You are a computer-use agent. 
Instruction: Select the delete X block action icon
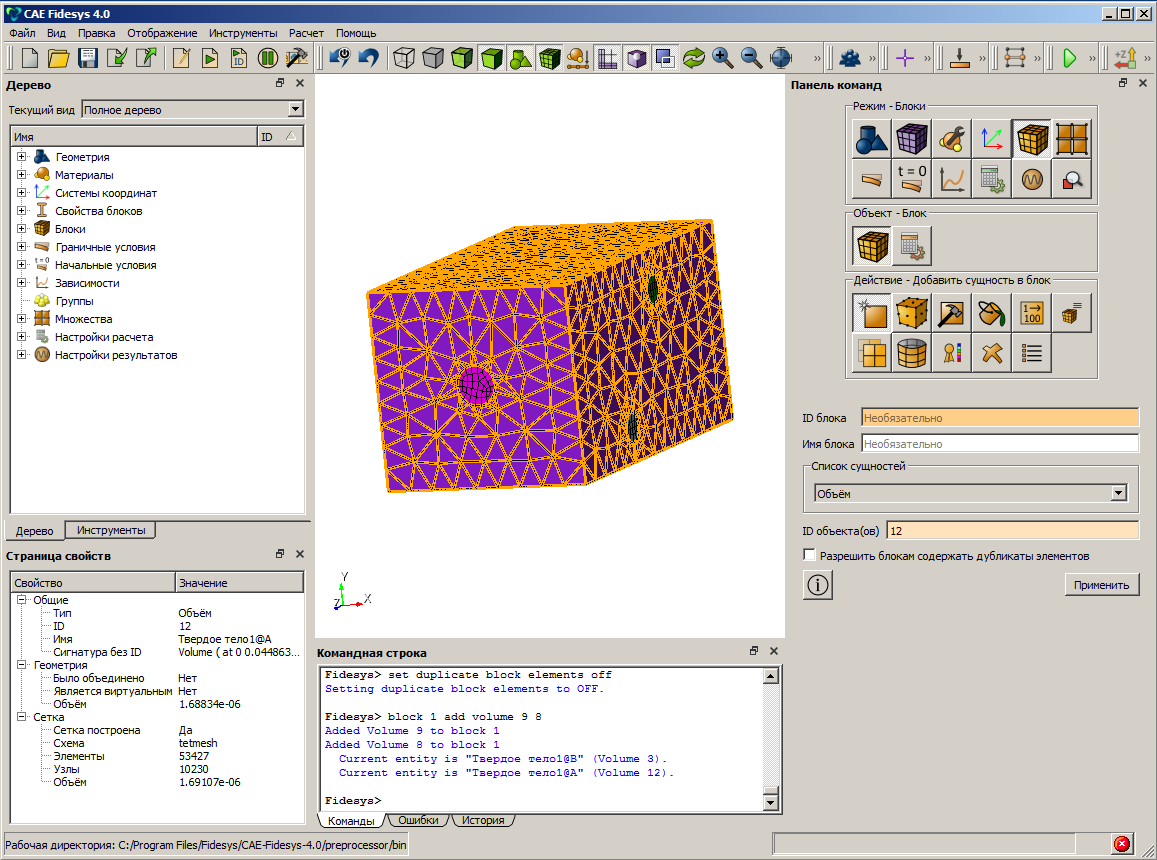tap(991, 353)
